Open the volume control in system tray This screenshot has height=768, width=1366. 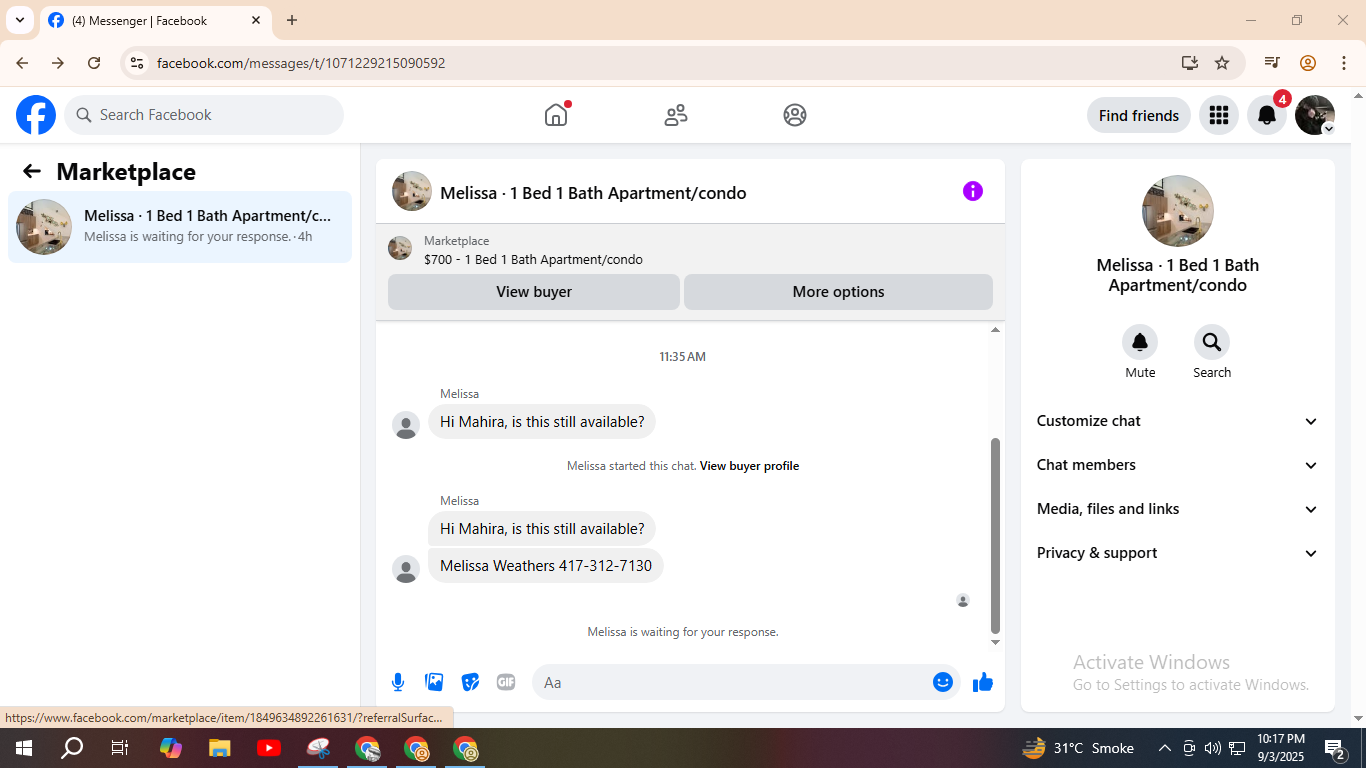point(1213,748)
